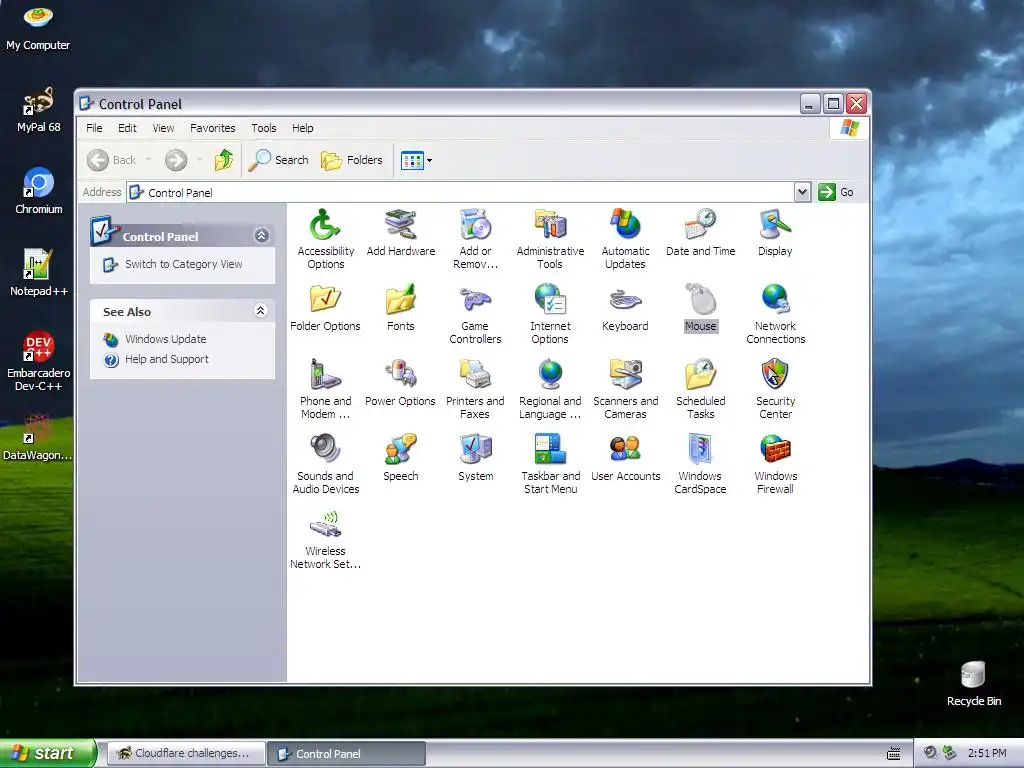Open Add Hardware applet
The width and height of the screenshot is (1024, 768).
[x=400, y=225]
